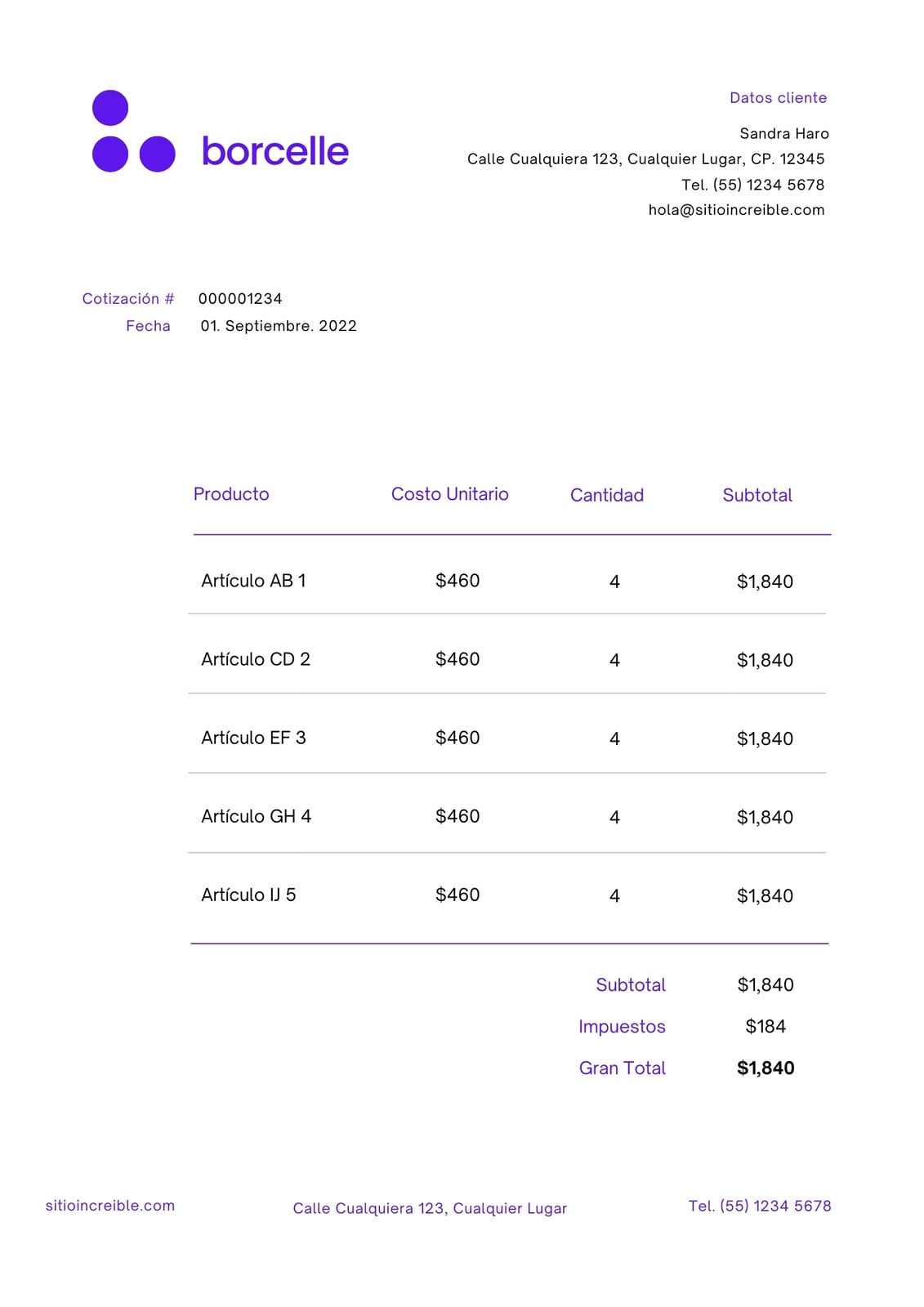Image resolution: width=924 pixels, height=1307 pixels.
Task: Click the date 01. Septiembre. 2022
Action: [x=279, y=326]
